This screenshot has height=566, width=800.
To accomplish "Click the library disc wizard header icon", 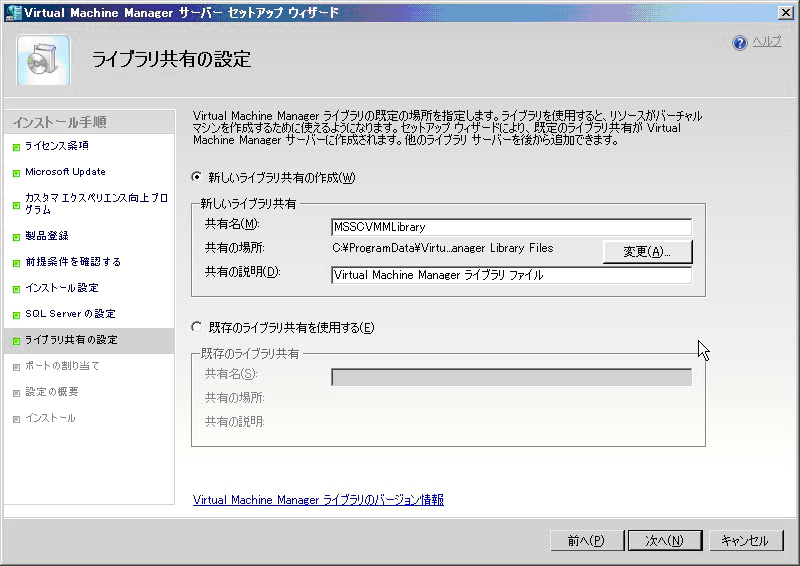I will [44, 61].
